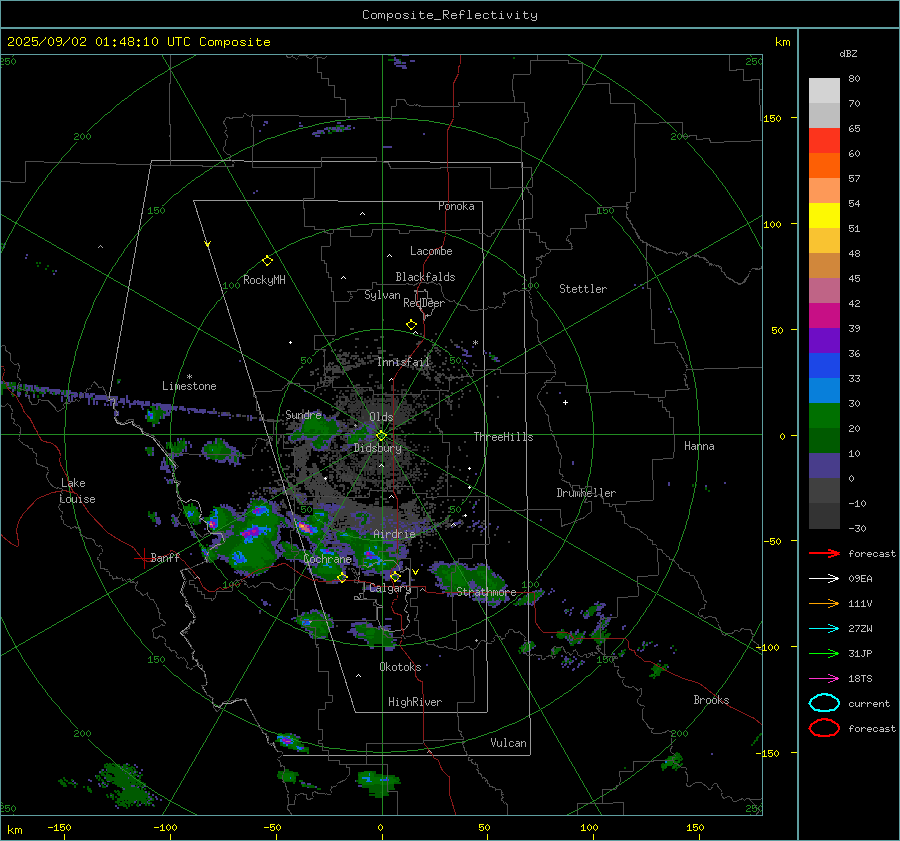Screen dimensions: 900x841
Task: Click the Hanna city label
Action: tap(699, 446)
